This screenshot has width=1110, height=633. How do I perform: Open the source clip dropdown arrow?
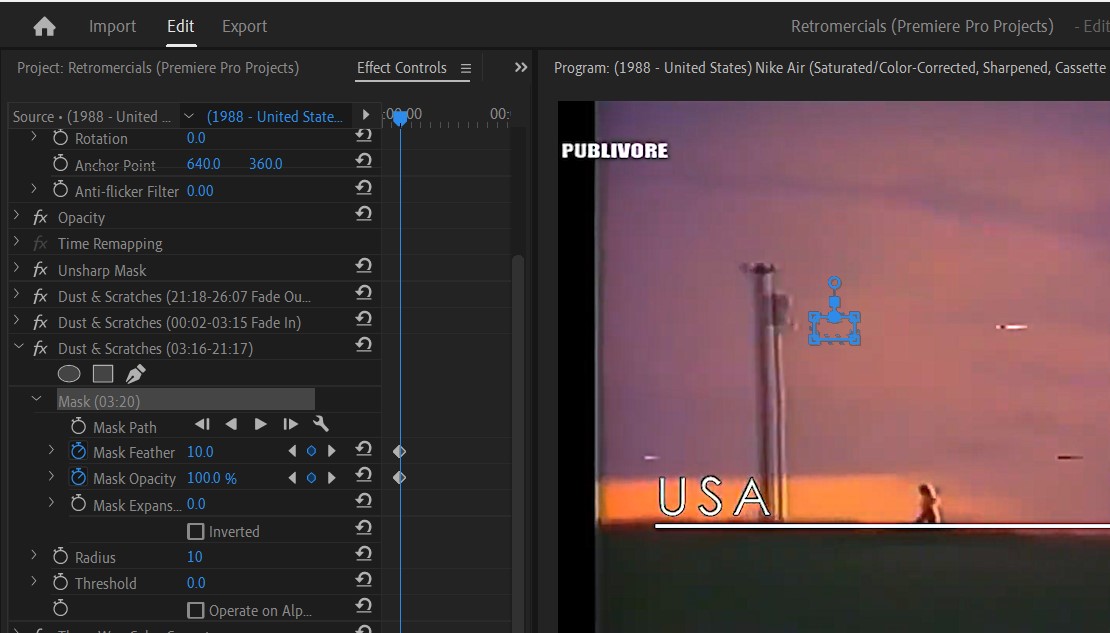click(188, 116)
